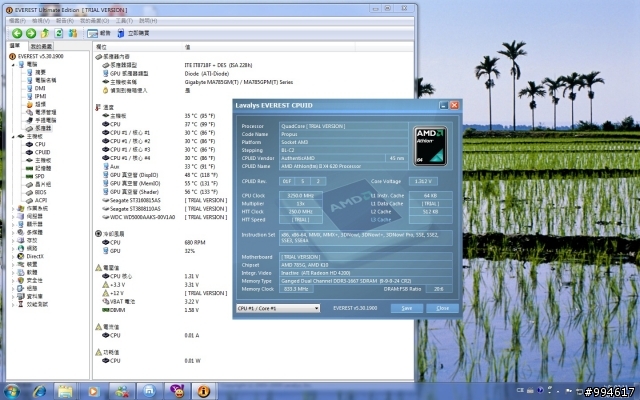Open the CPU #1 / Core #1 dropdown
Screen dimensions: 640x400
point(278,308)
